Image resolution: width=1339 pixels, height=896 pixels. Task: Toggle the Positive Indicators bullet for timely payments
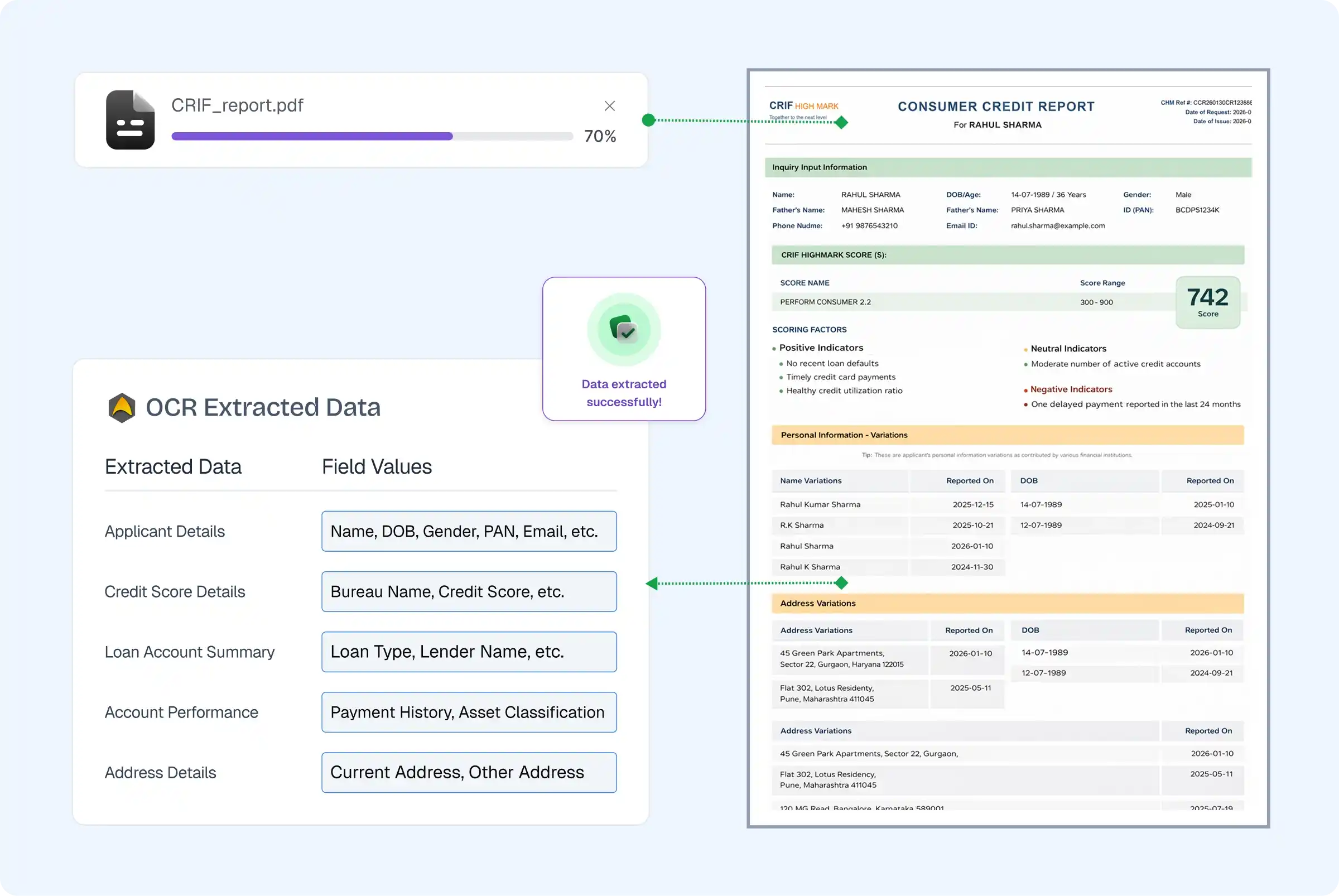click(x=841, y=377)
